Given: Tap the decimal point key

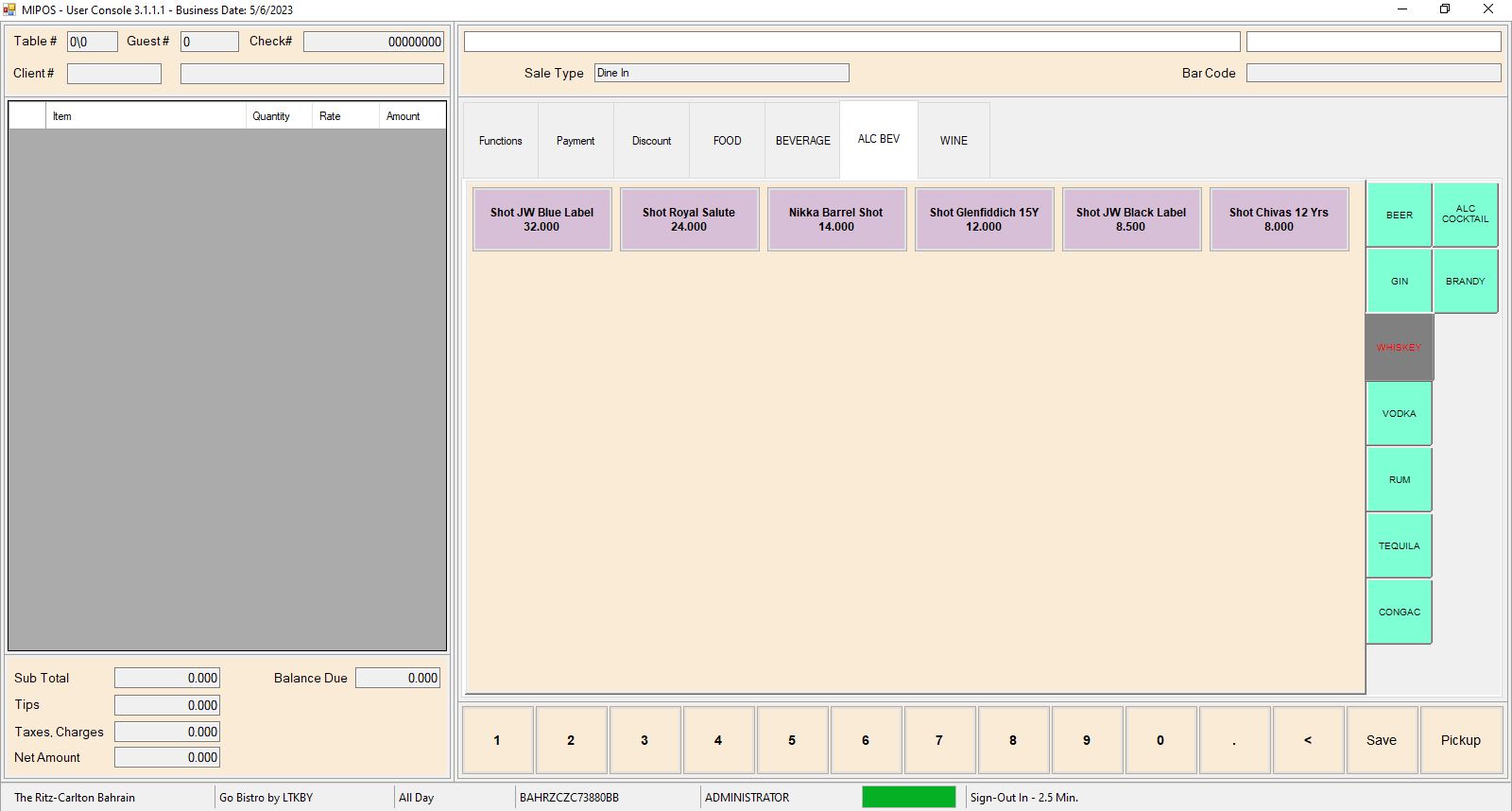Looking at the screenshot, I should 1234,740.
